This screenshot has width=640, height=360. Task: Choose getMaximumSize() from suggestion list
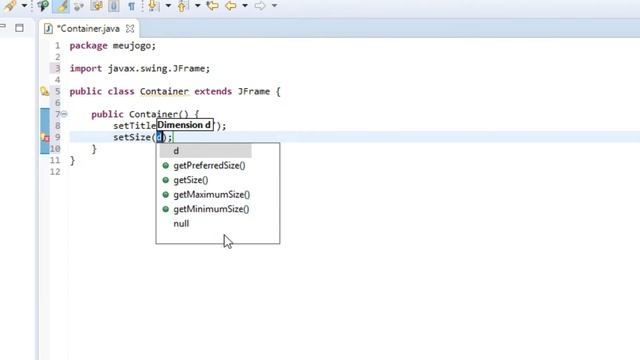tap(211, 195)
